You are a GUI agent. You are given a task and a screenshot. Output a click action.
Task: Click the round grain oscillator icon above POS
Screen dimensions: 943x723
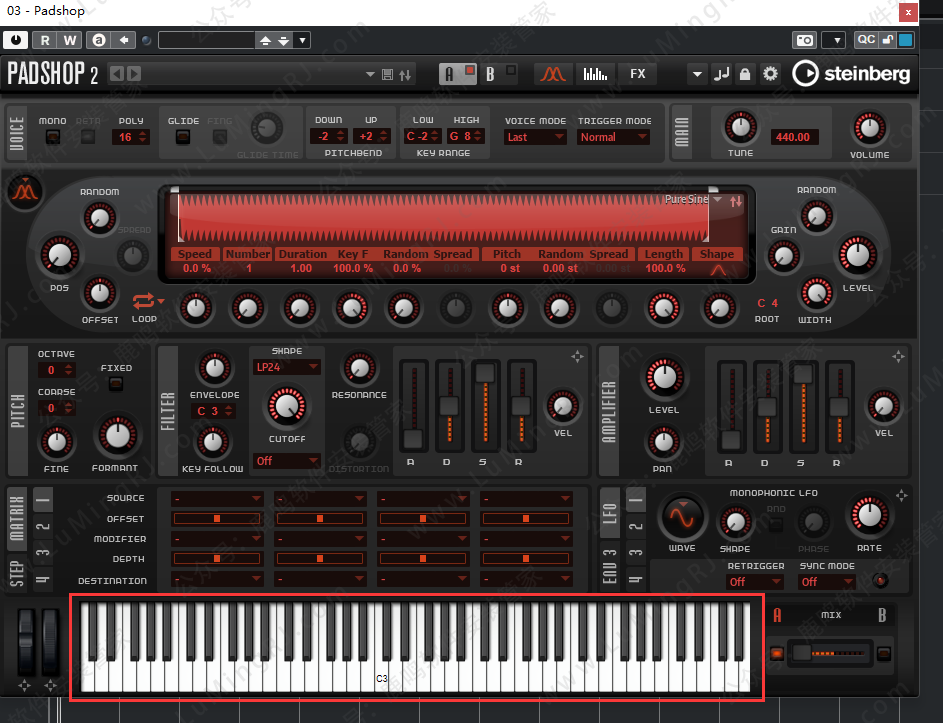25,191
